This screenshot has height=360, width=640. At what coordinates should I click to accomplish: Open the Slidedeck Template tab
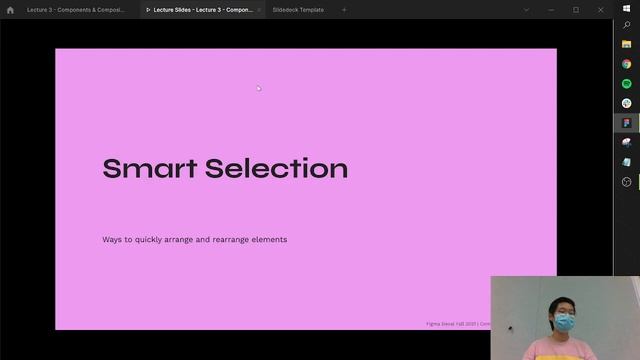(x=298, y=10)
